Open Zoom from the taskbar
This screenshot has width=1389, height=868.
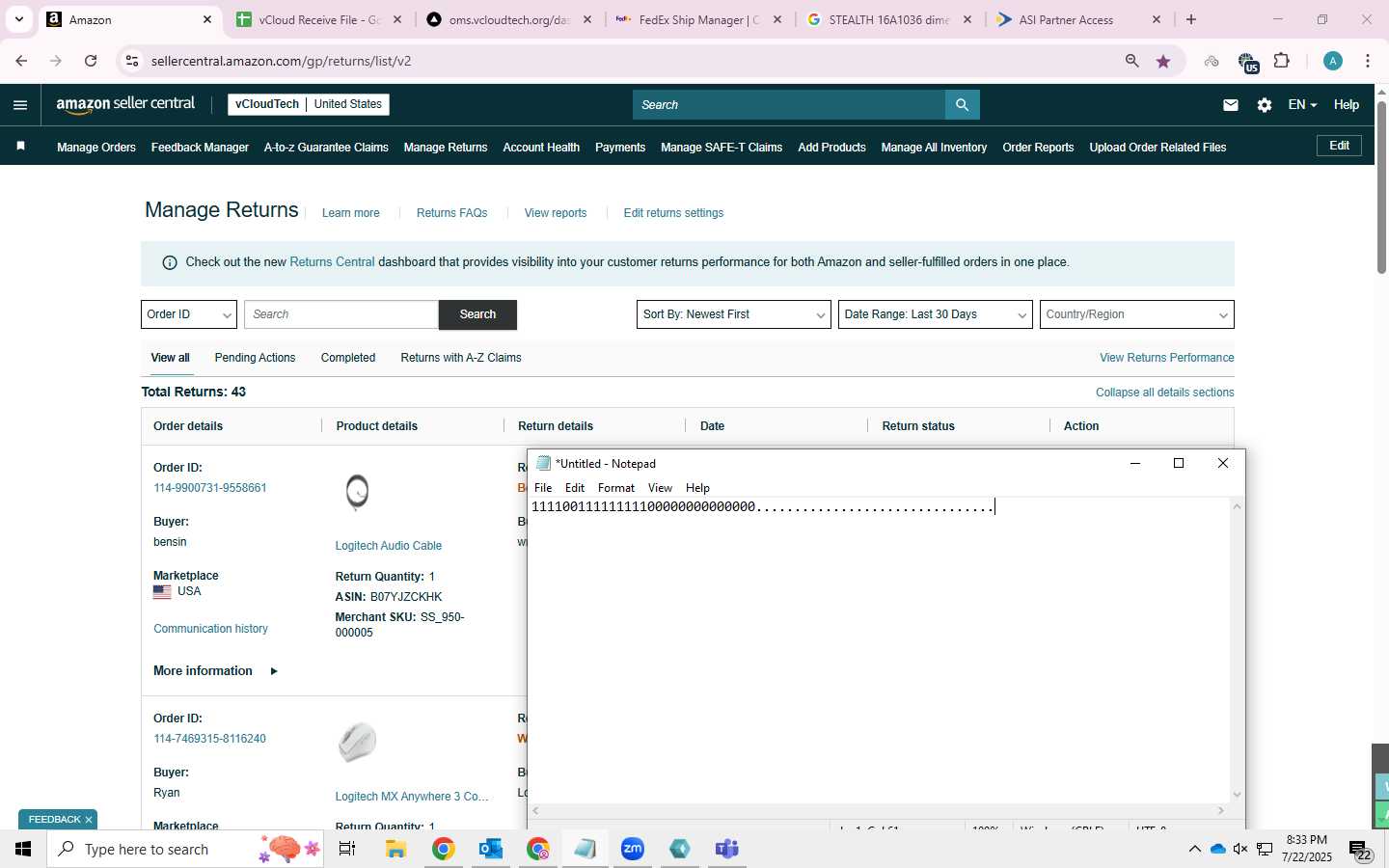click(633, 849)
